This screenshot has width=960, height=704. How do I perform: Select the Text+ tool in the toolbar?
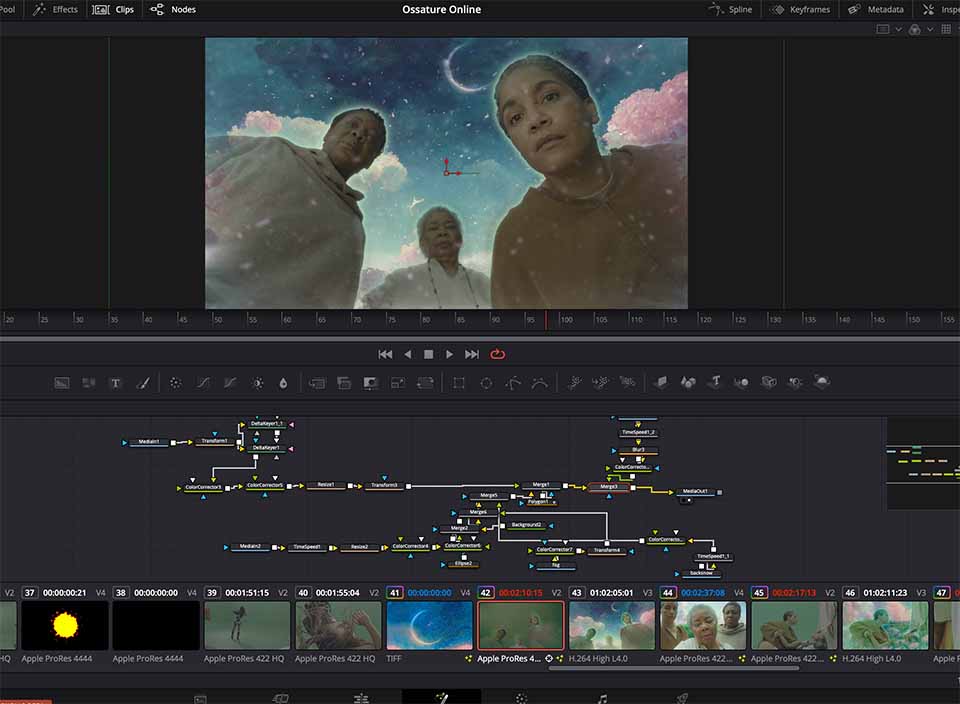(x=115, y=383)
